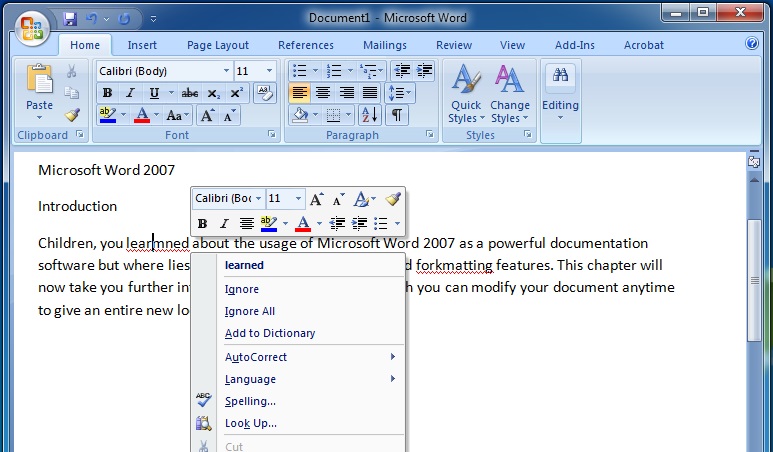Open Paragraph dialog box launcher
The width and height of the screenshot is (773, 452).
tap(429, 134)
